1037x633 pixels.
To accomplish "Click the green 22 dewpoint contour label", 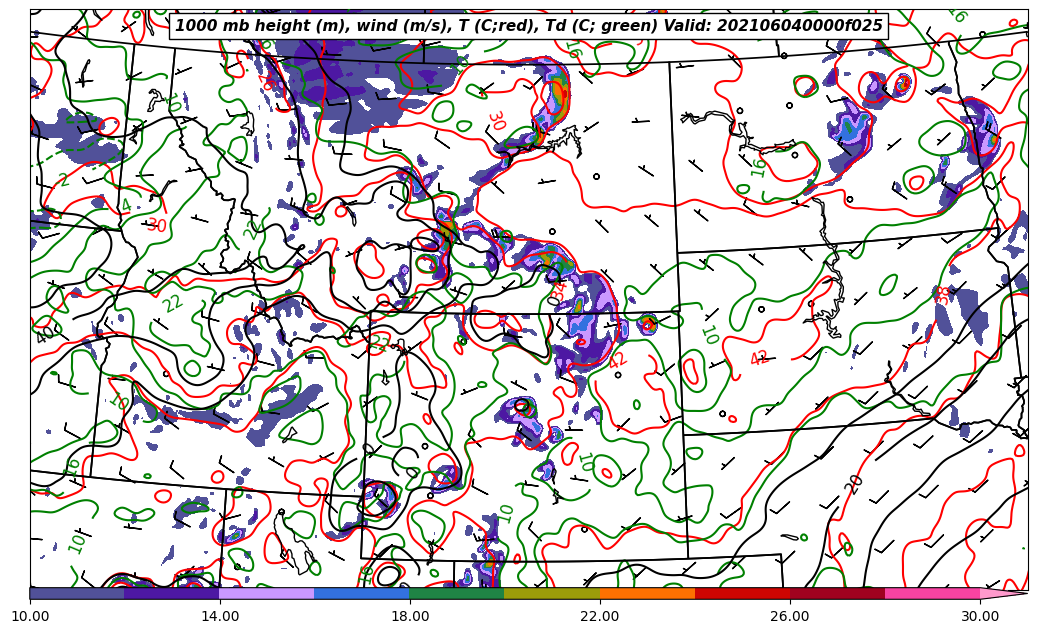I will [173, 303].
